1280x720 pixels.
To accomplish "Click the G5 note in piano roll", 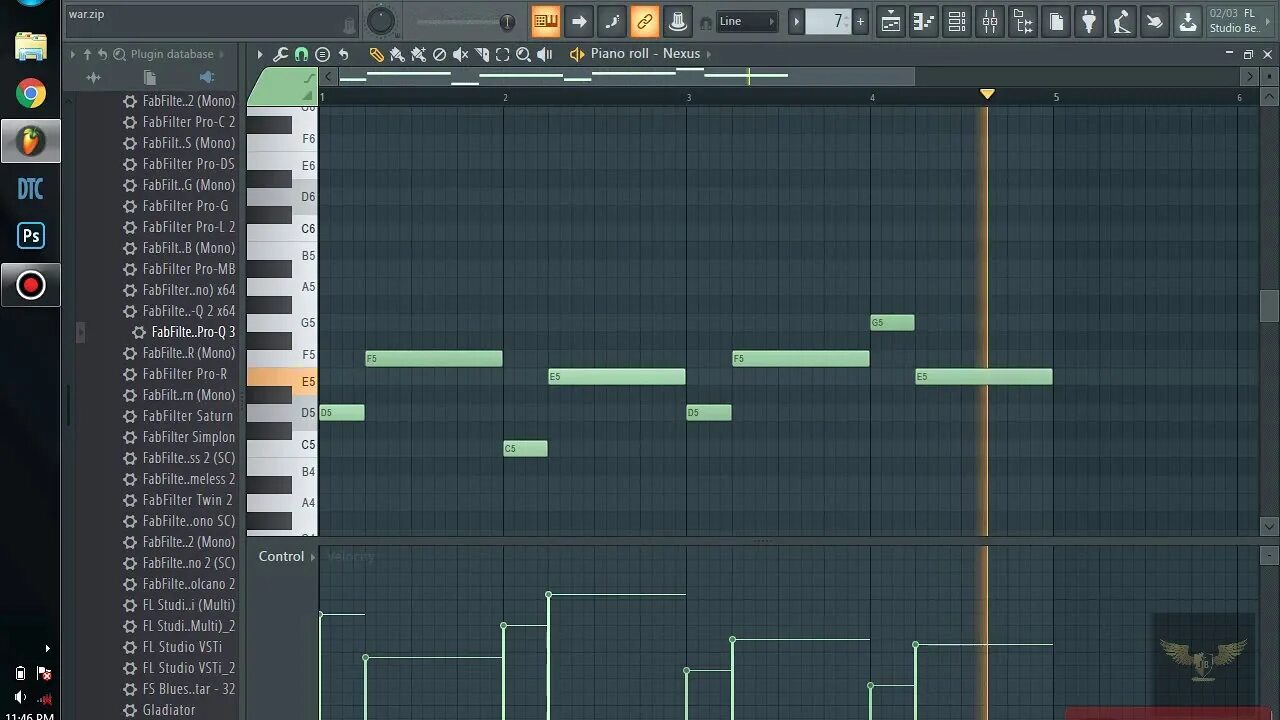I will click(x=892, y=323).
